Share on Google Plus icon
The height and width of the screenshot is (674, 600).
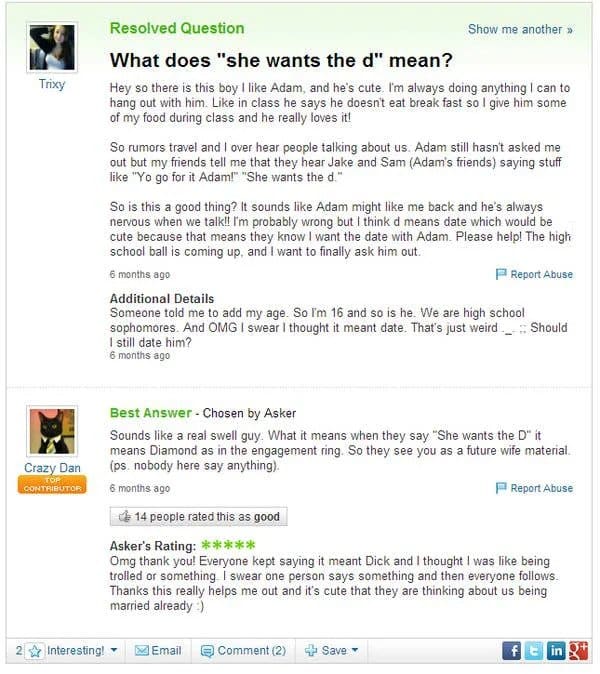click(577, 650)
